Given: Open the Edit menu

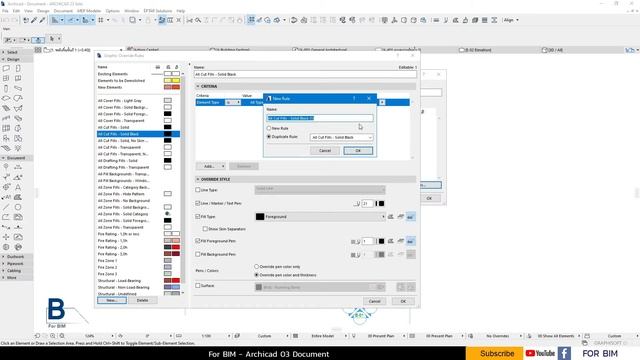Looking at the screenshot, I should 16,11.
